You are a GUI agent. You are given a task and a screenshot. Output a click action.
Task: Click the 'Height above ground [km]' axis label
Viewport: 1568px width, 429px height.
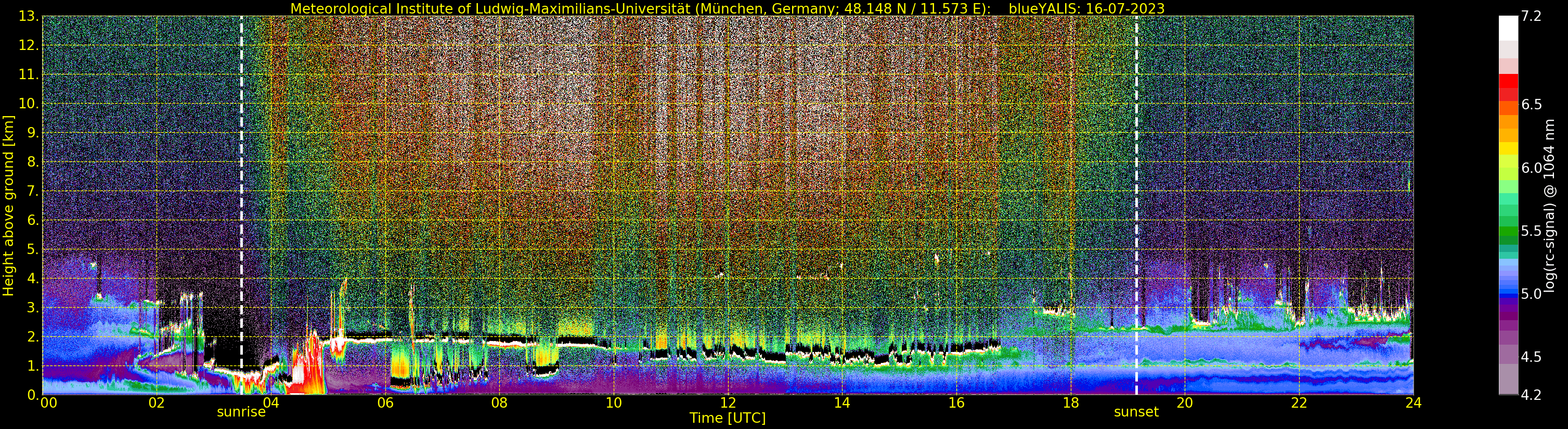8,205
